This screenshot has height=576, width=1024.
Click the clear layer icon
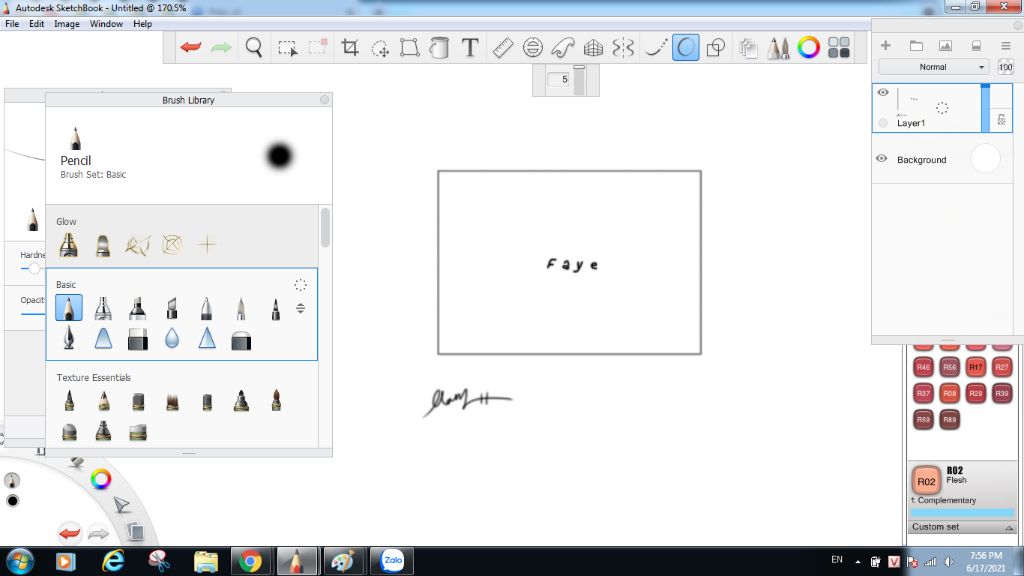coord(976,45)
